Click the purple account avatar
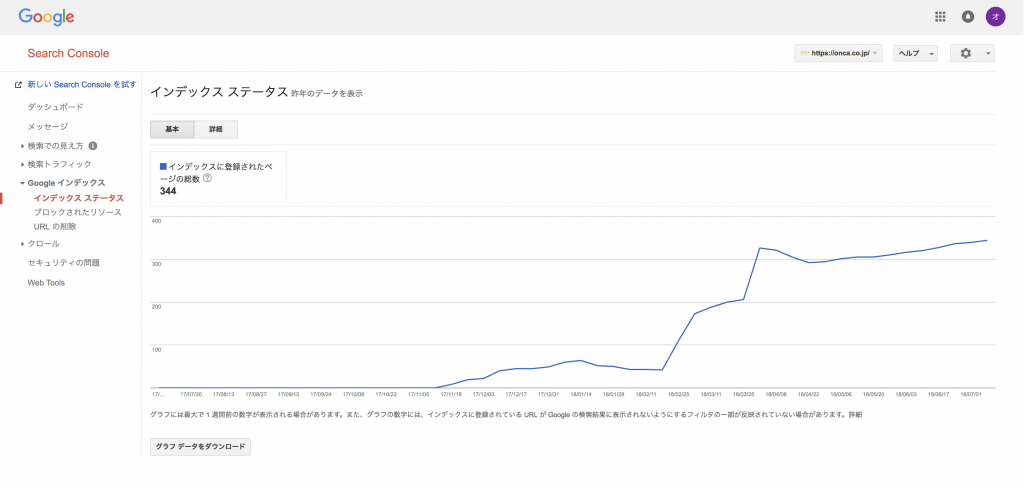The width and height of the screenshot is (1024, 491). [995, 16]
